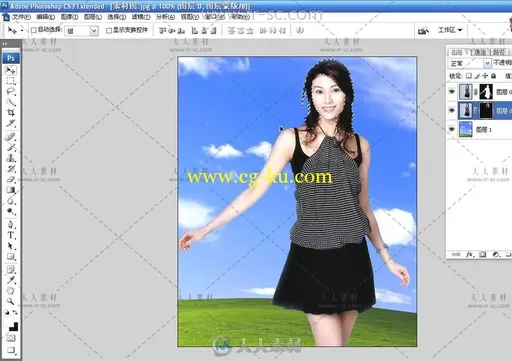Toggle lock all (padlock icon)
This screenshot has height=361, width=512.
493,76
